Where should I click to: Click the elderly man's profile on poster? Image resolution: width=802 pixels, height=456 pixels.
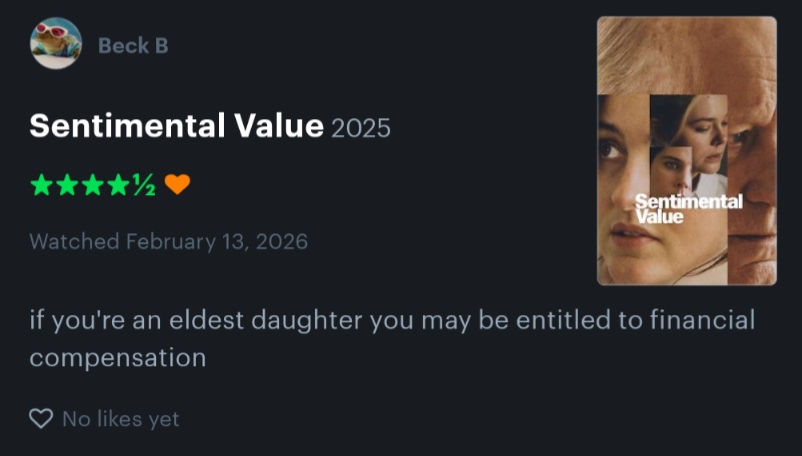755,150
